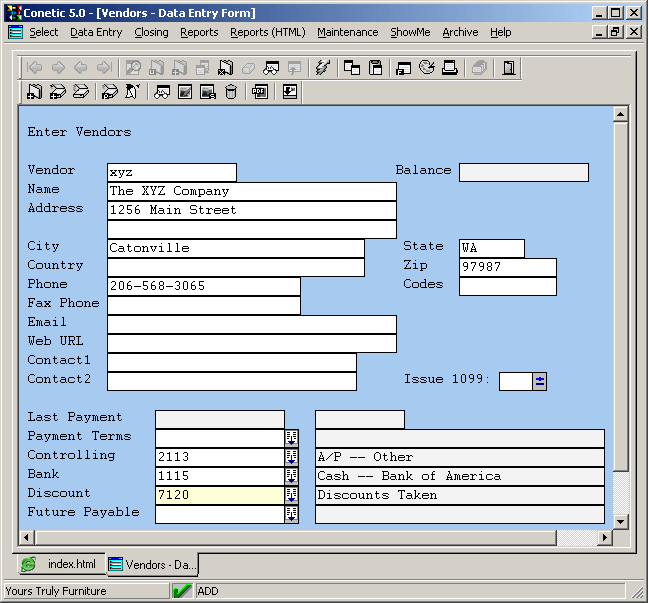This screenshot has height=603, width=648.
Task: Click the exit door toolbar icon
Action: [509, 68]
